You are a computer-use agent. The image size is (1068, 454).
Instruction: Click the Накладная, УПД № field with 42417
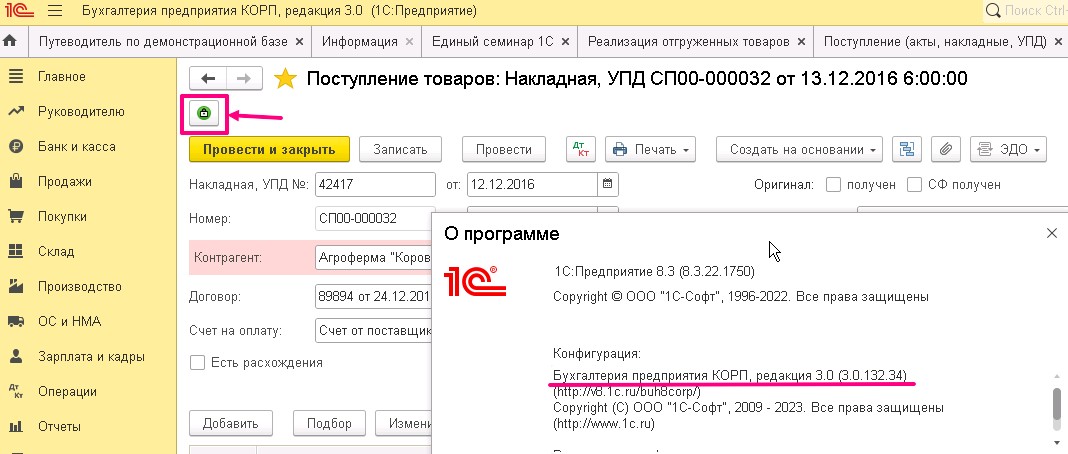coord(375,184)
